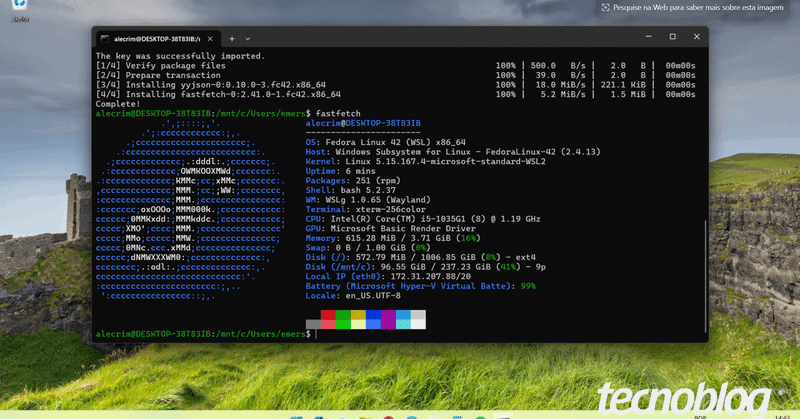Click '[2/4] Prepare transaction' line

158,75
